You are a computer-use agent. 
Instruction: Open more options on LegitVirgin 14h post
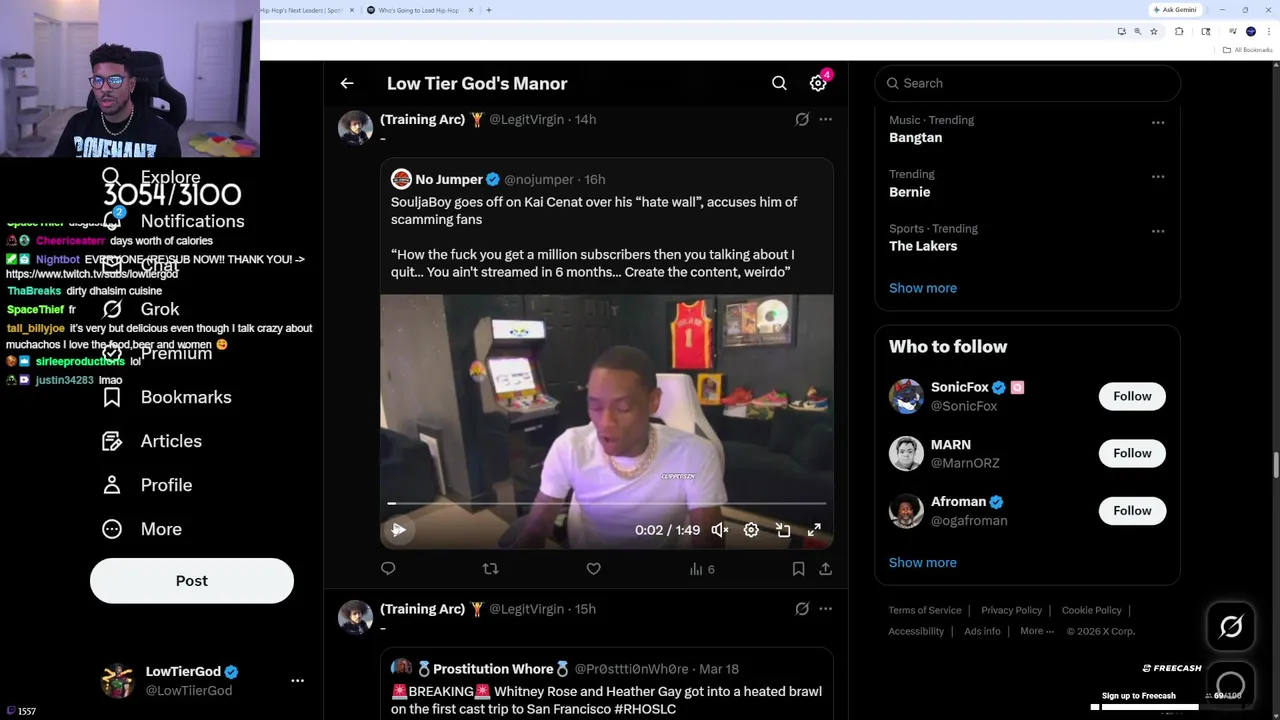coord(826,119)
